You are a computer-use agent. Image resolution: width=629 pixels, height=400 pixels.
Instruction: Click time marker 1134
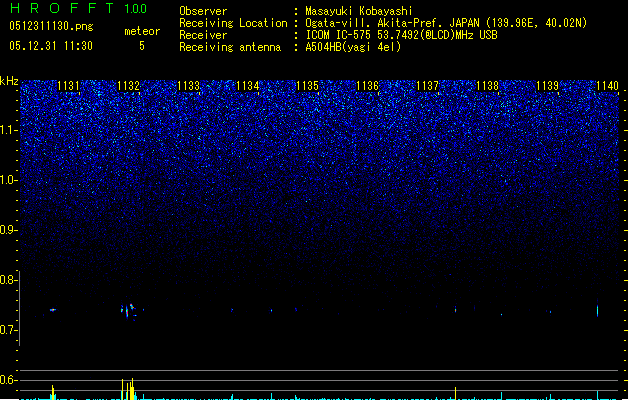coord(248,86)
